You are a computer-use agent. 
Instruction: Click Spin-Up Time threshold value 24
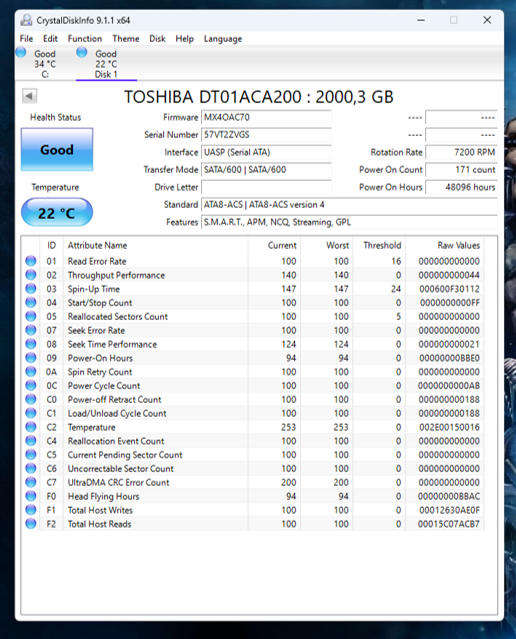[396, 289]
